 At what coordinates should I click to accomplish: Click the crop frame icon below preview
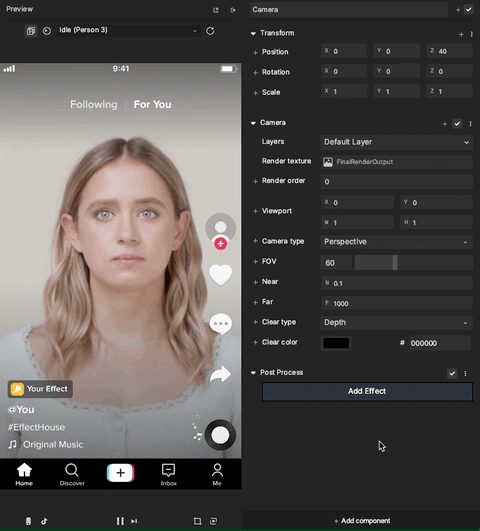coord(197,521)
